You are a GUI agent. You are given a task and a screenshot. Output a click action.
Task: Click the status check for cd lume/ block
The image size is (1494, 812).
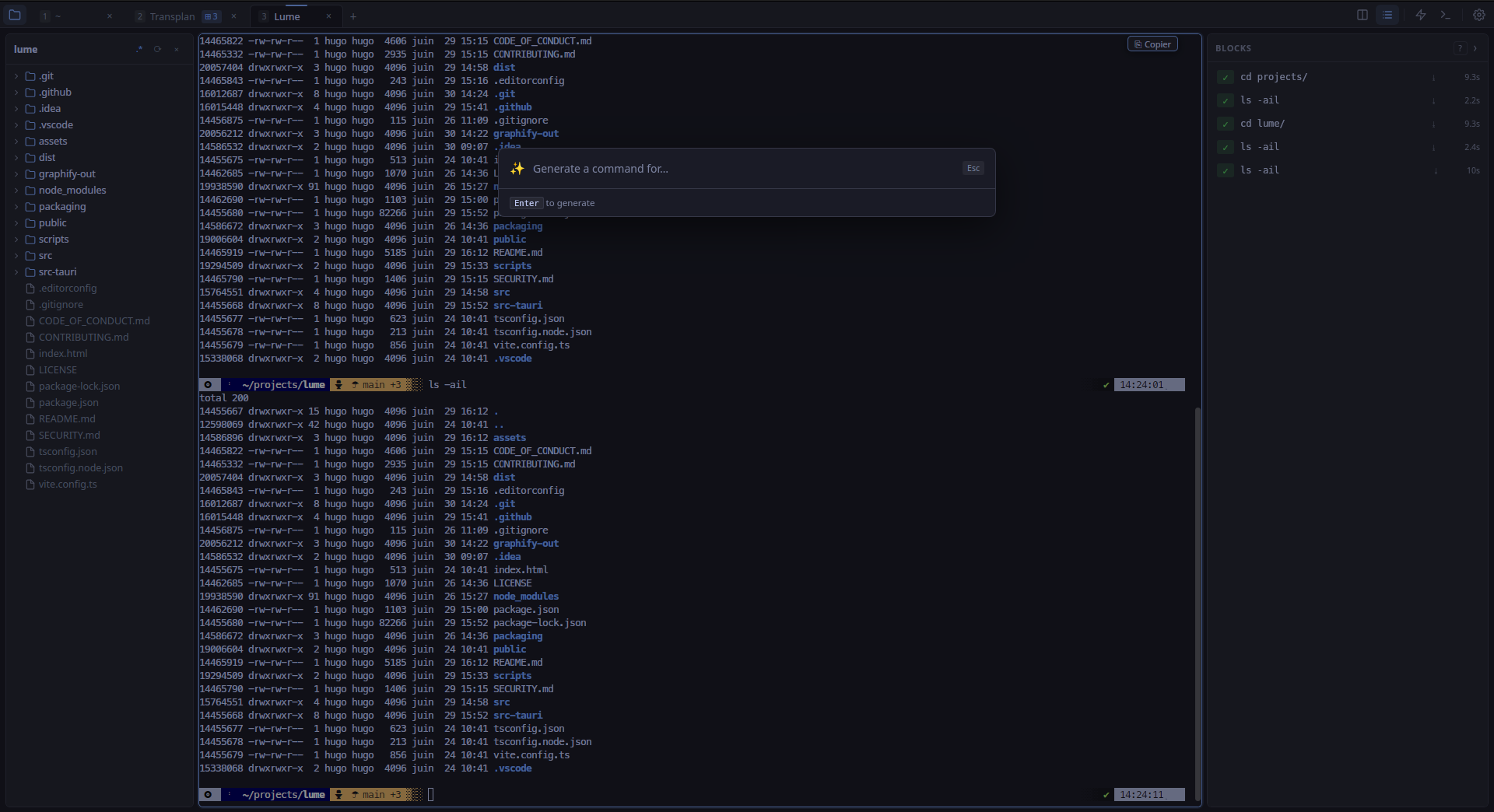coord(1226,124)
